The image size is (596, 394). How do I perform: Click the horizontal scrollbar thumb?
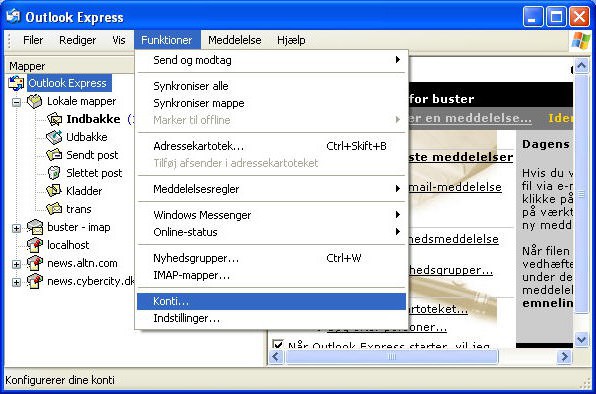pyautogui.click(x=392, y=357)
